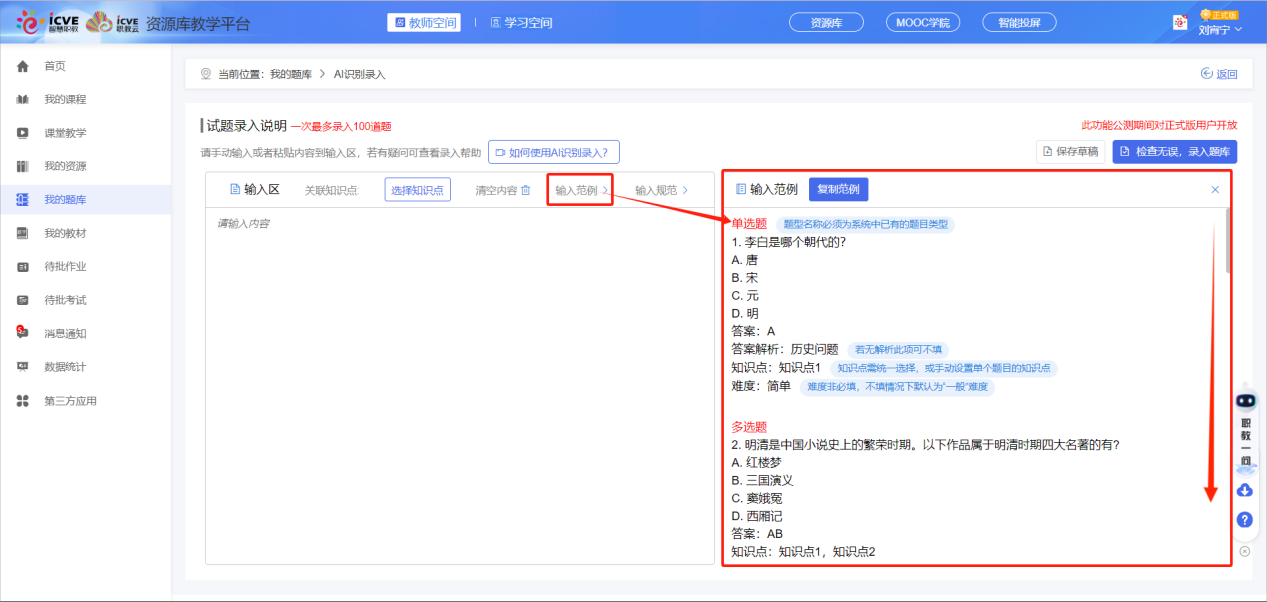Click the 课堂教学 play icon
Viewport: 1267px width, 602px height.
tap(22, 133)
